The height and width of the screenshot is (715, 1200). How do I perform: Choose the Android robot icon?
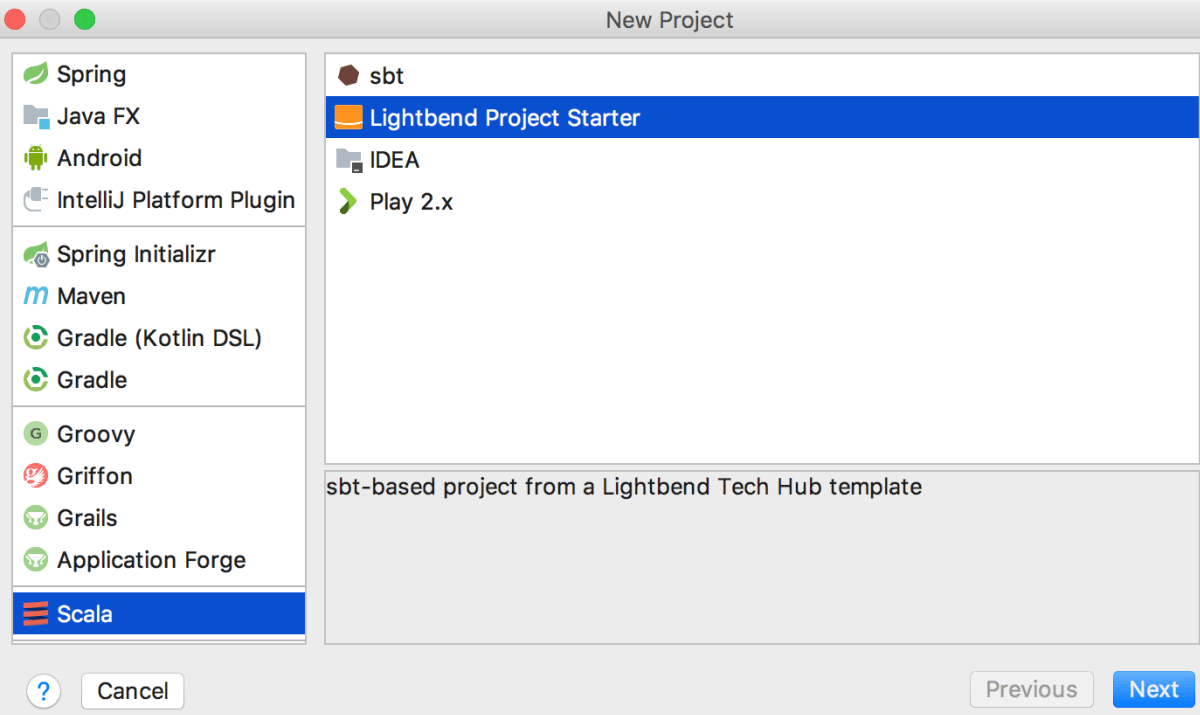point(36,158)
